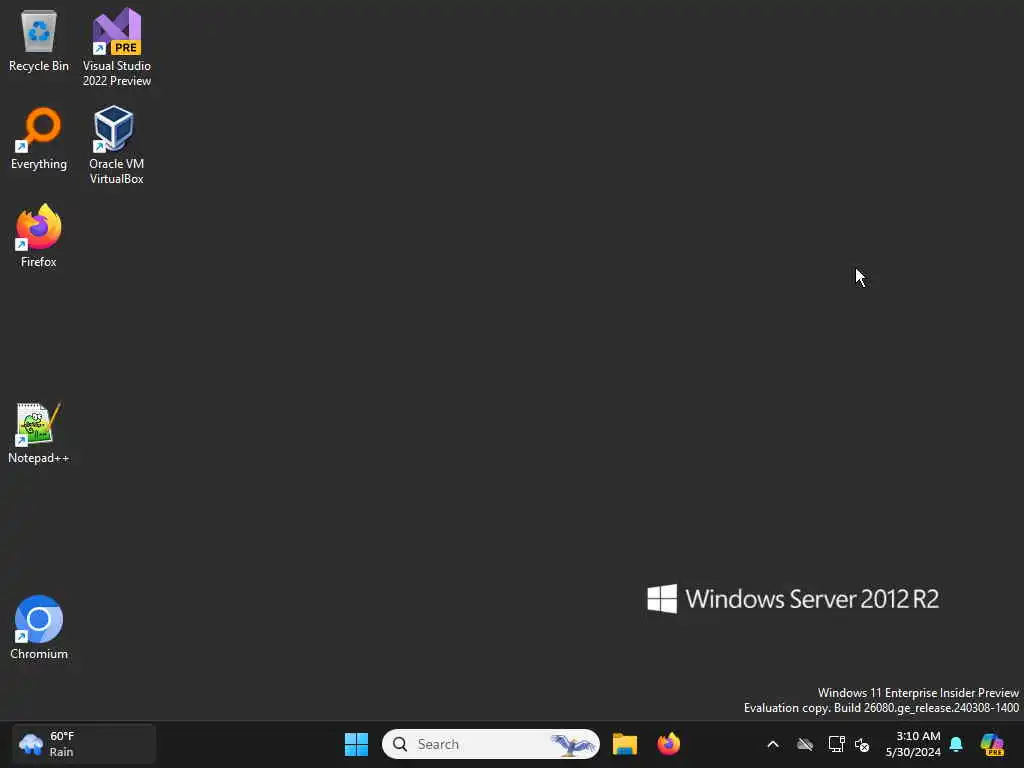Select the Recycle Bin desktop icon
Viewport: 1024px width, 768px height.
39,40
